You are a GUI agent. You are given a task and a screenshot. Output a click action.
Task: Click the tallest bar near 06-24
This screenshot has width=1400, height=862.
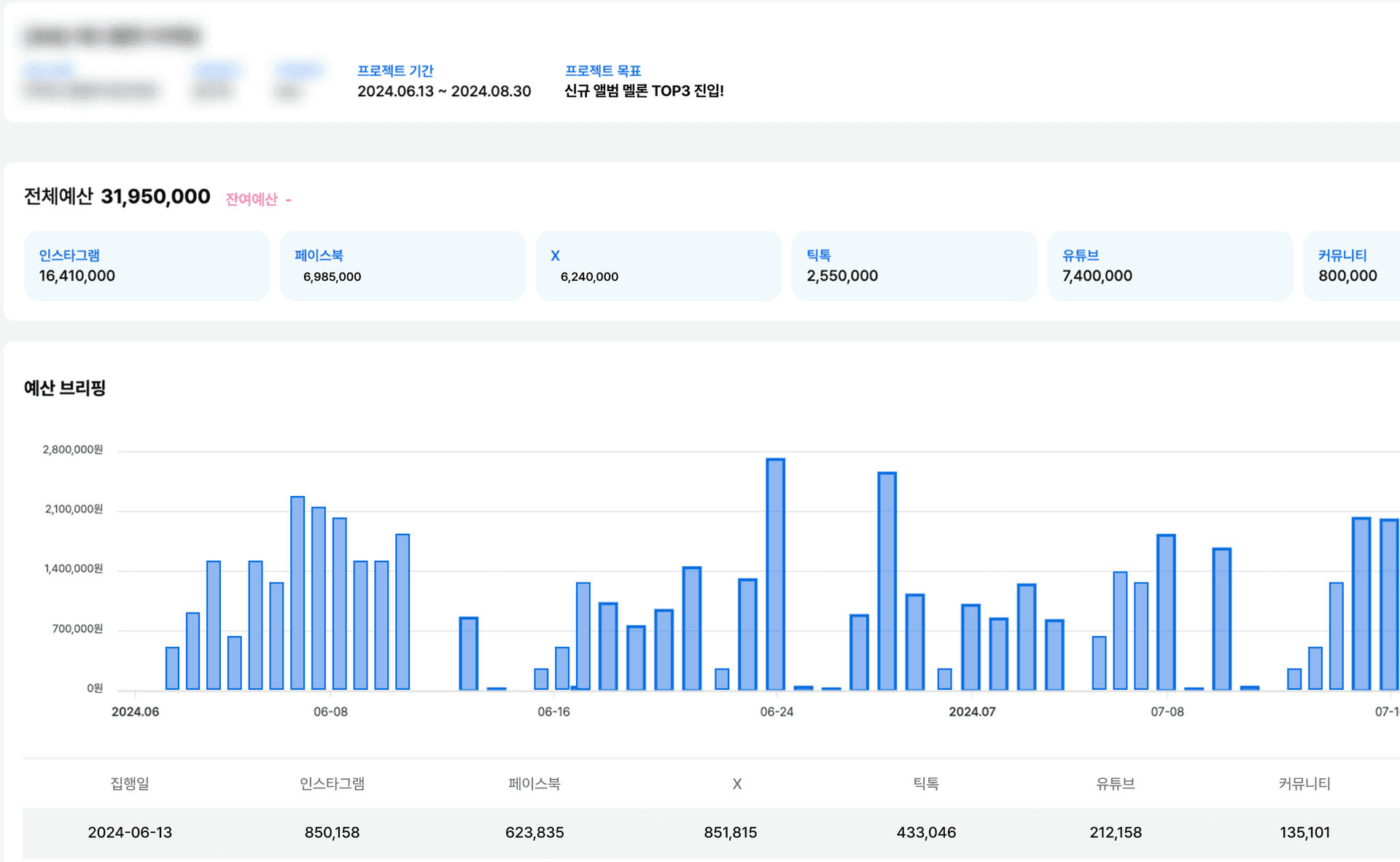775,574
